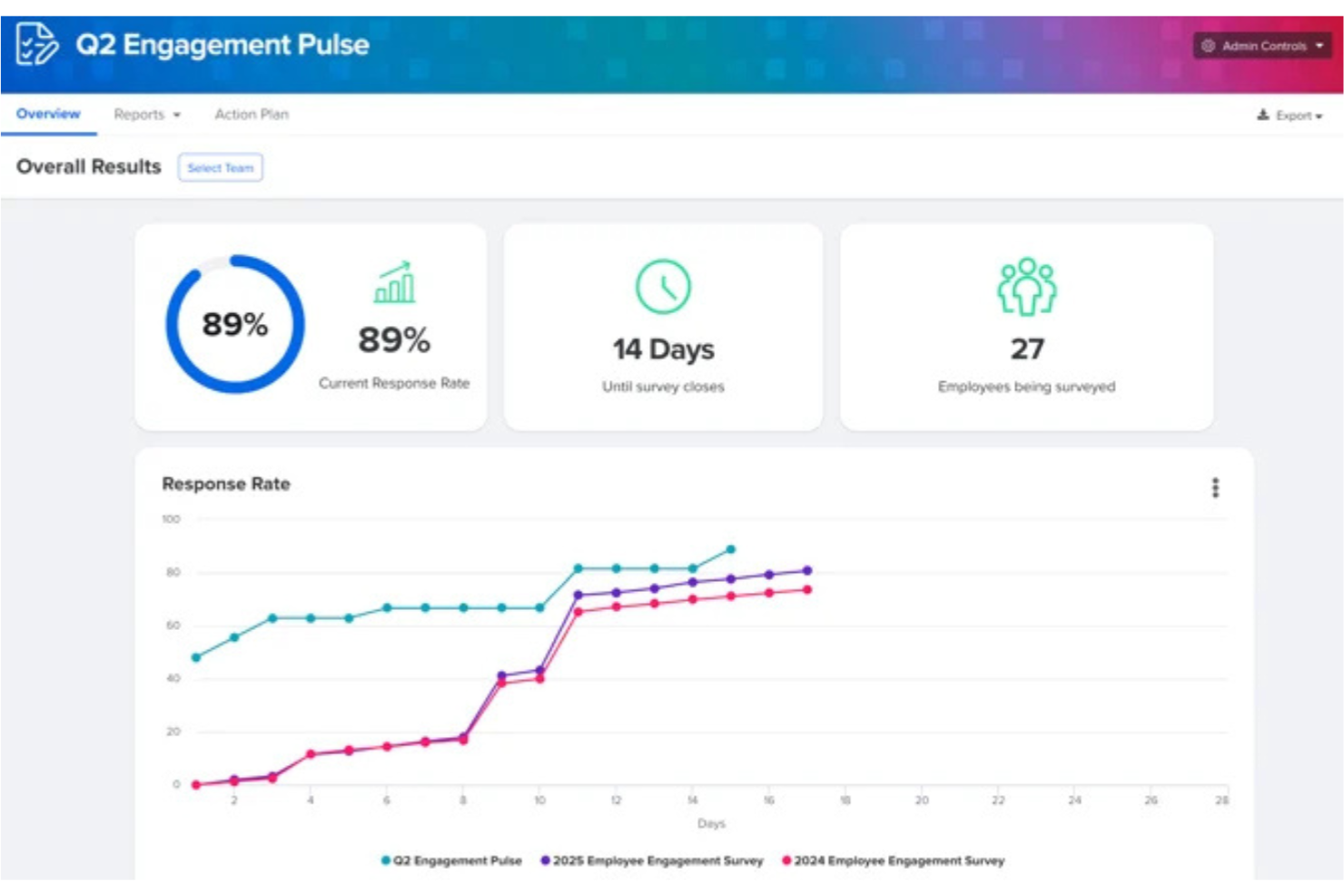Switch to the Overview tab
The height and width of the screenshot is (896, 1344).
[47, 114]
